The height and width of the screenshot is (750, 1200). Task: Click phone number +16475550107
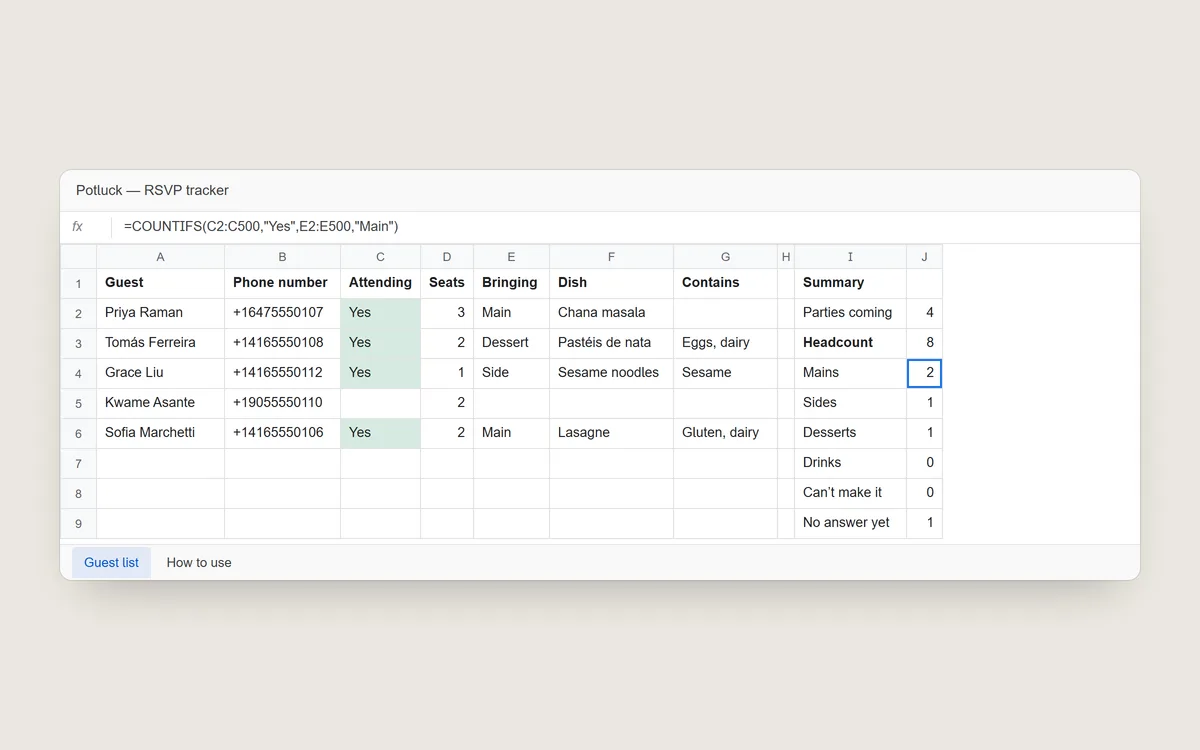(282, 313)
